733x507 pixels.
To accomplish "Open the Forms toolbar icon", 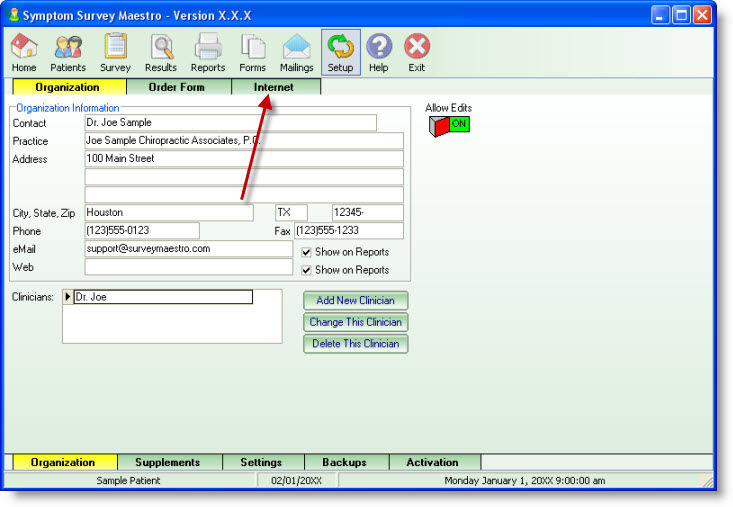I will pos(252,52).
